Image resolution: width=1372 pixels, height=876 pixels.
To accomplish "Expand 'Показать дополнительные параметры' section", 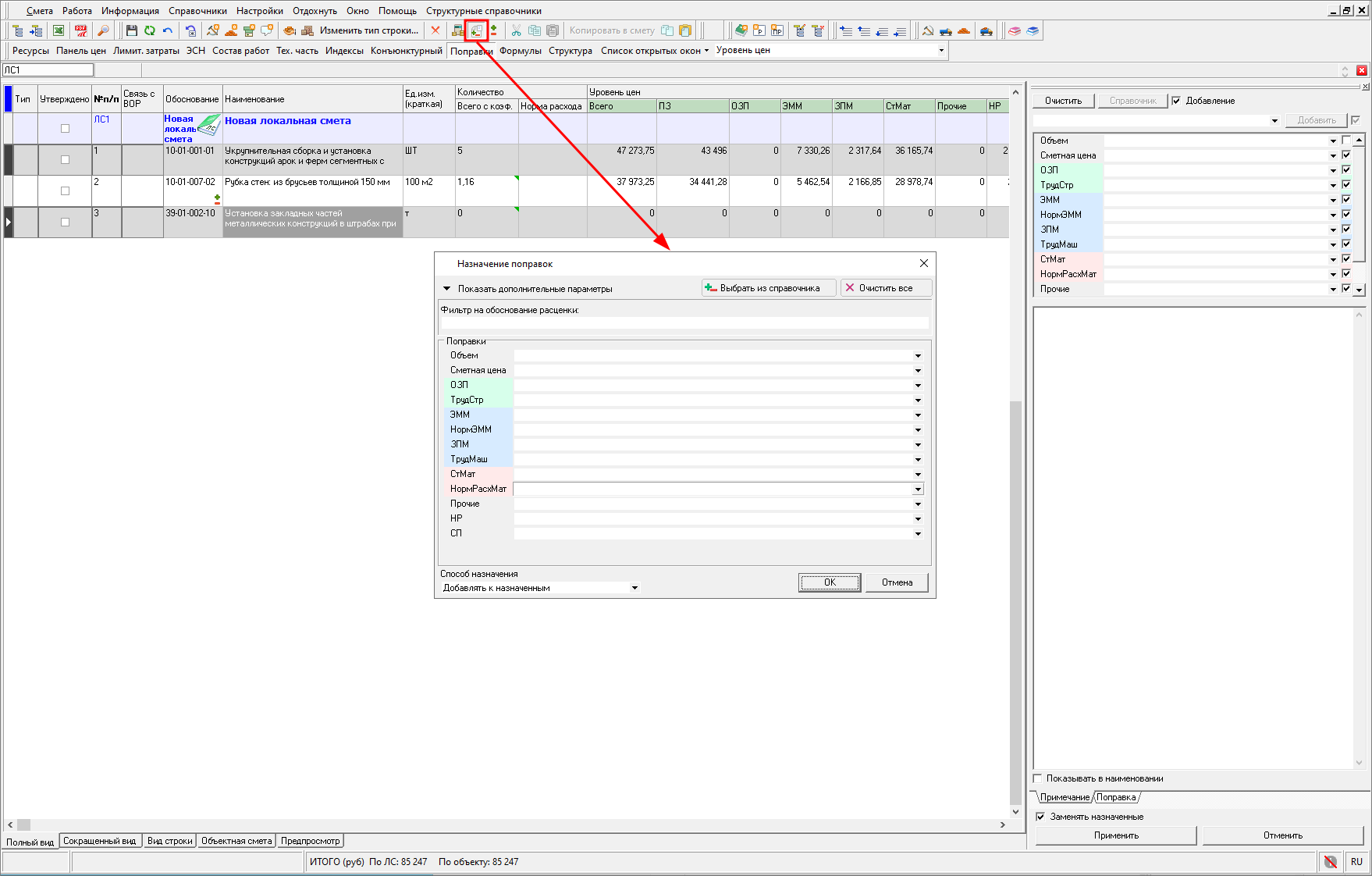I will point(447,289).
